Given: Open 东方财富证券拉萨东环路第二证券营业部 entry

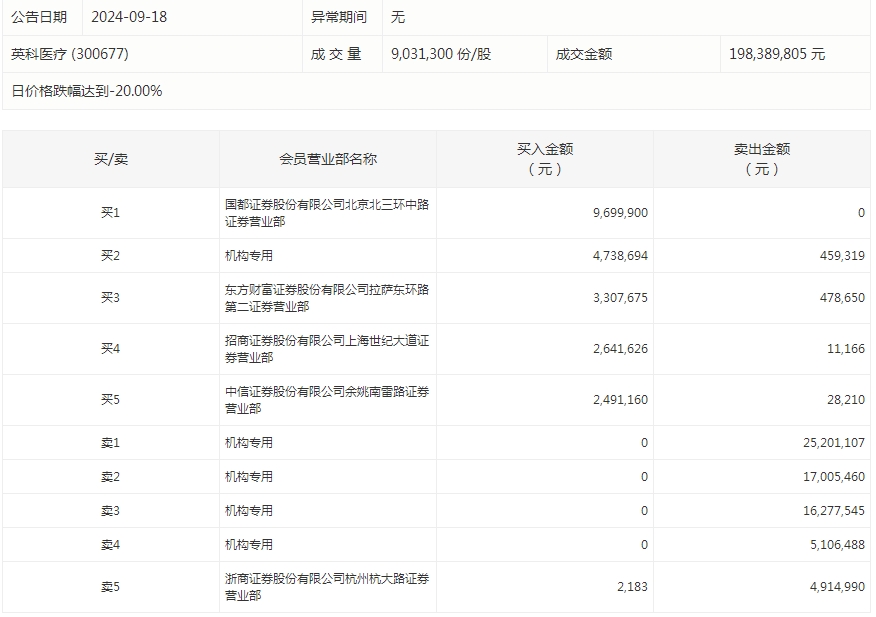Looking at the screenshot, I should click(327, 298).
